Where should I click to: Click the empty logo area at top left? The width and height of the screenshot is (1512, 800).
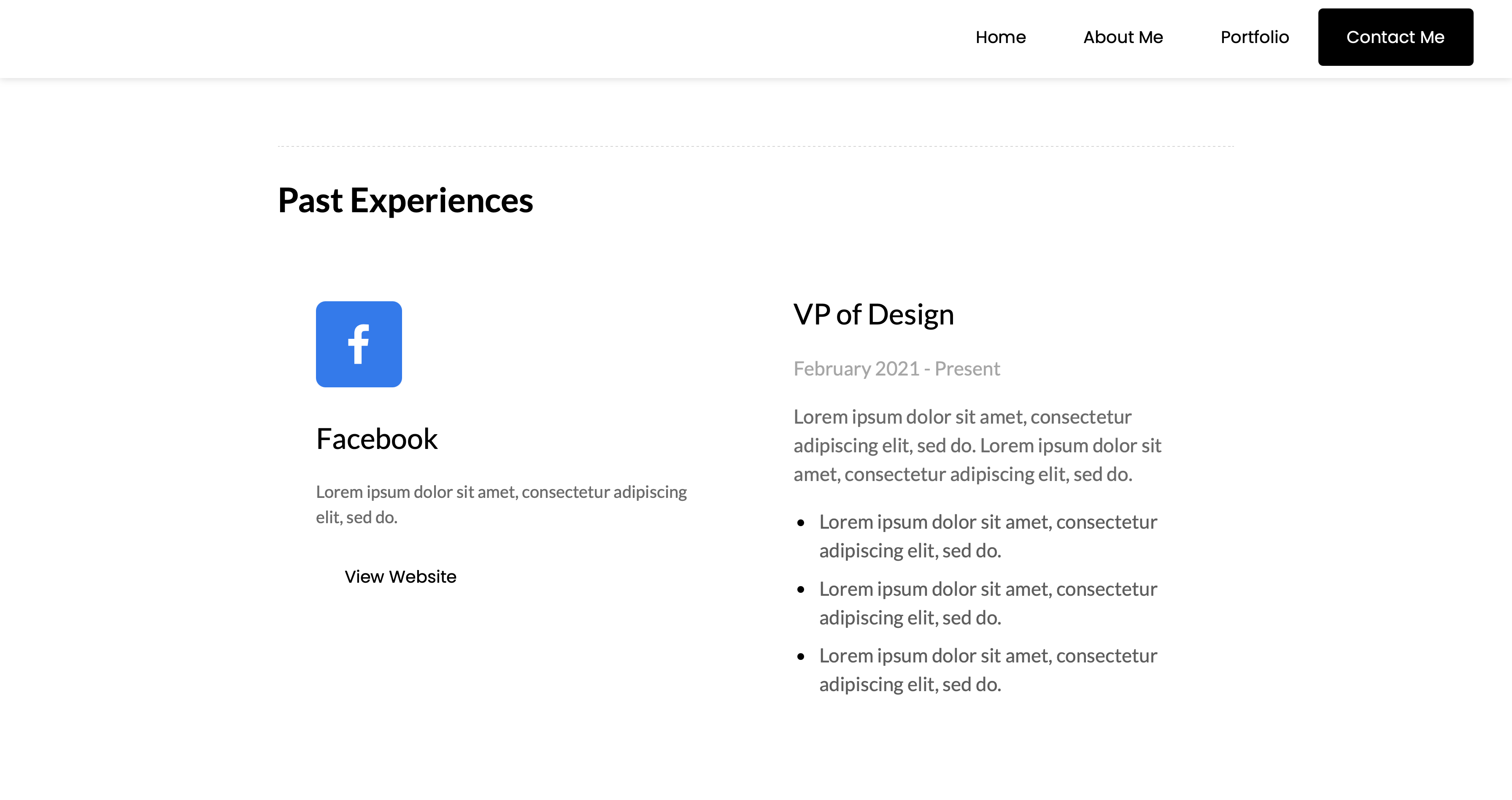tap(176, 37)
